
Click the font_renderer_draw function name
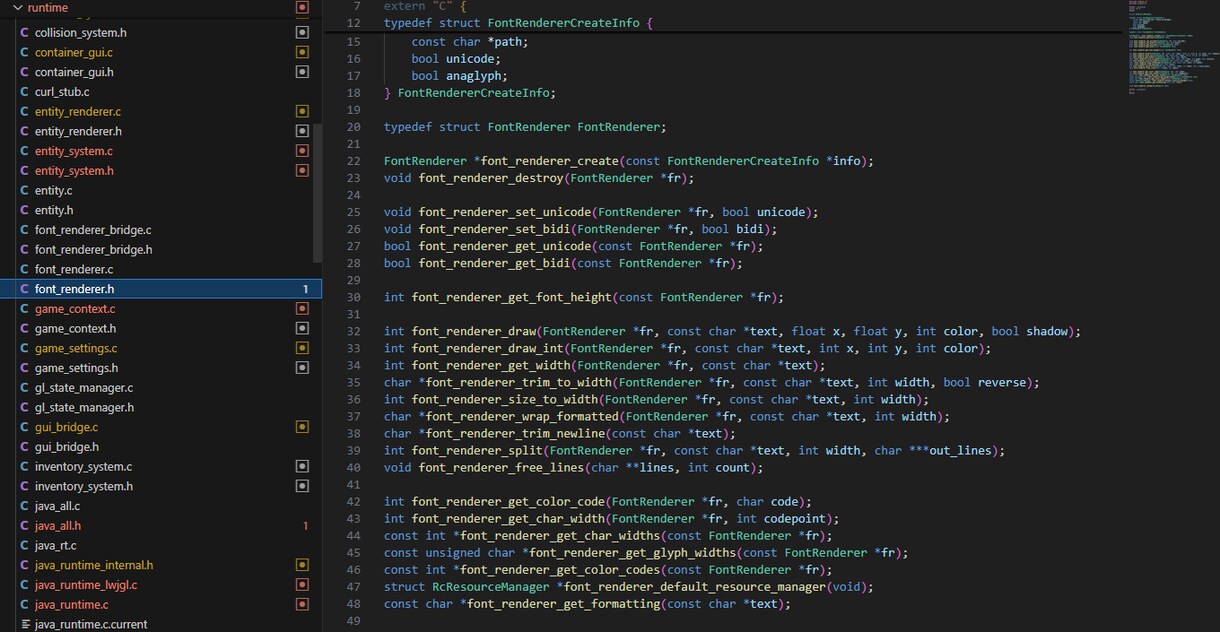coord(475,331)
